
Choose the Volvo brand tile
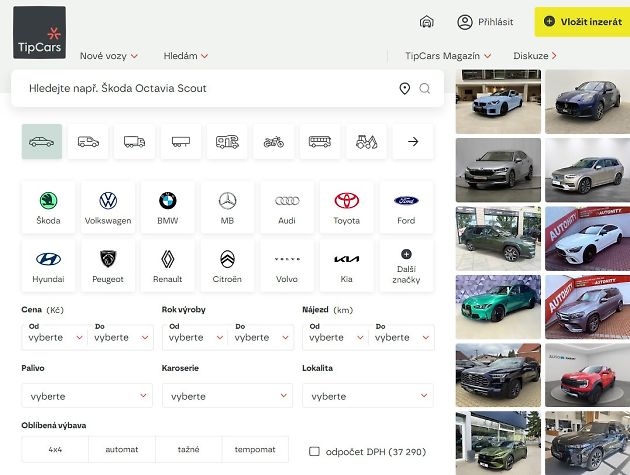(287, 266)
